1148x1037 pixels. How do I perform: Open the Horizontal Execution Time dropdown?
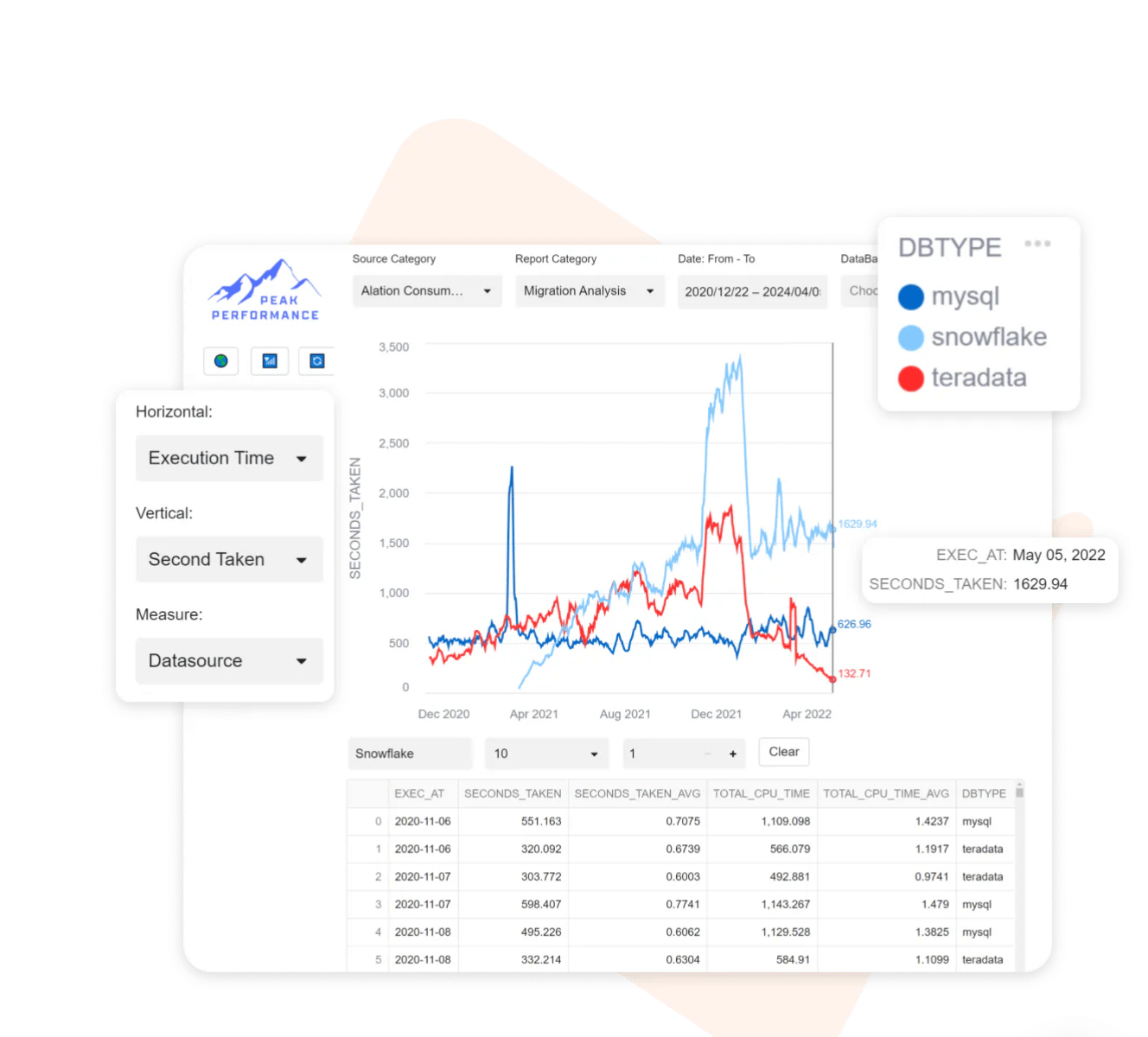229,458
